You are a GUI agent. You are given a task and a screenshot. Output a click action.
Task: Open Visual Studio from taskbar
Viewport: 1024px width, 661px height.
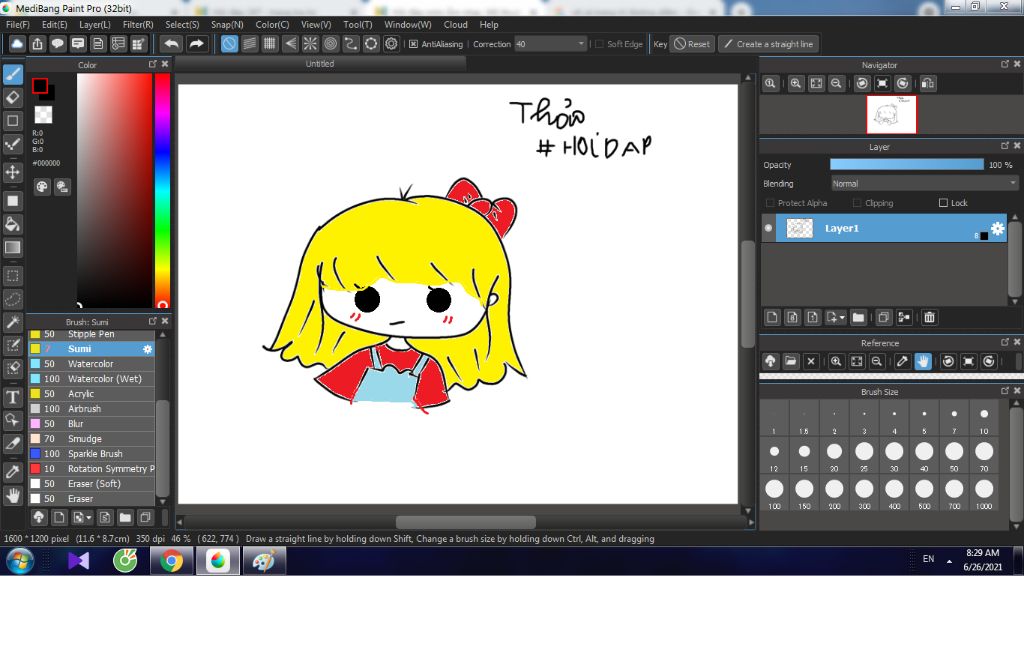click(79, 561)
